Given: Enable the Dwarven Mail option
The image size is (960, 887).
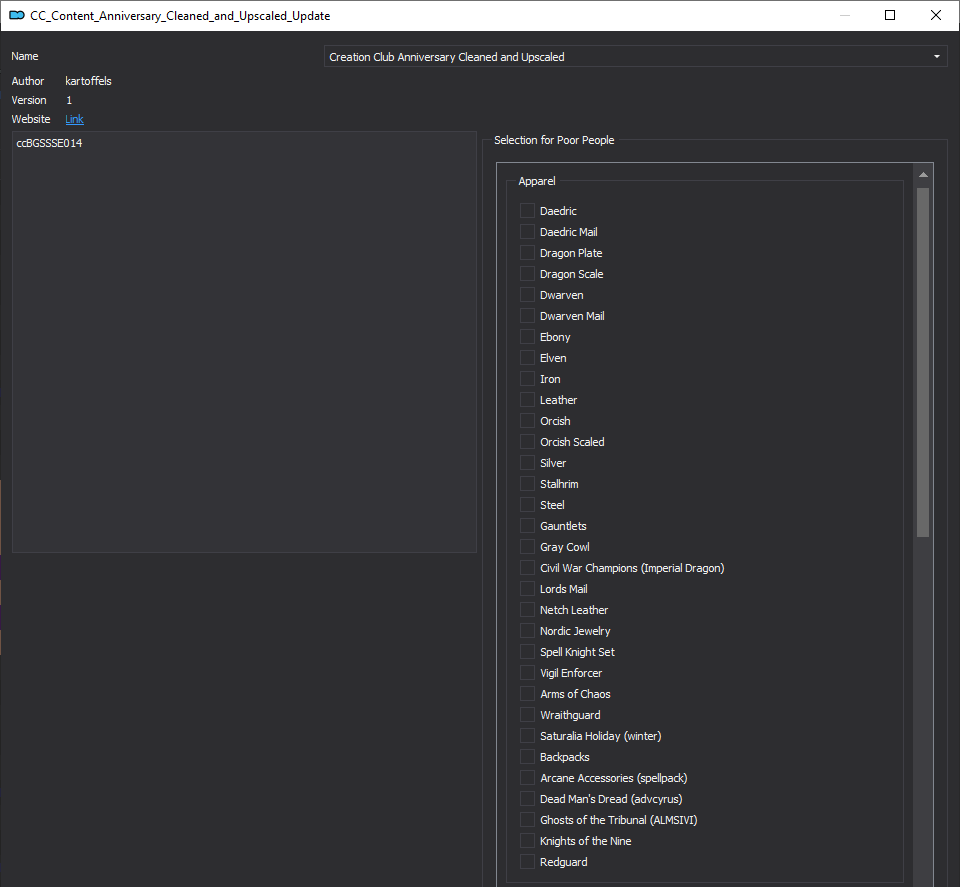Looking at the screenshot, I should (527, 316).
